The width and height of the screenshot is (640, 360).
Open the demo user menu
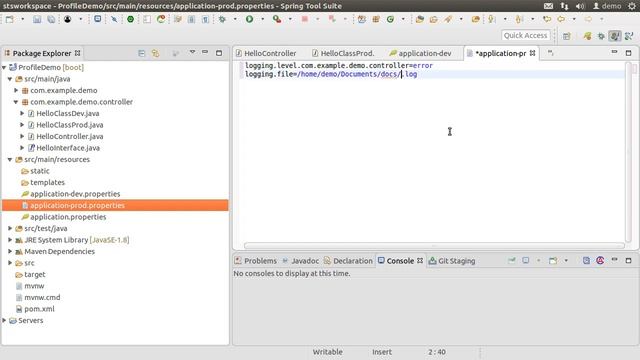tap(607, 6)
